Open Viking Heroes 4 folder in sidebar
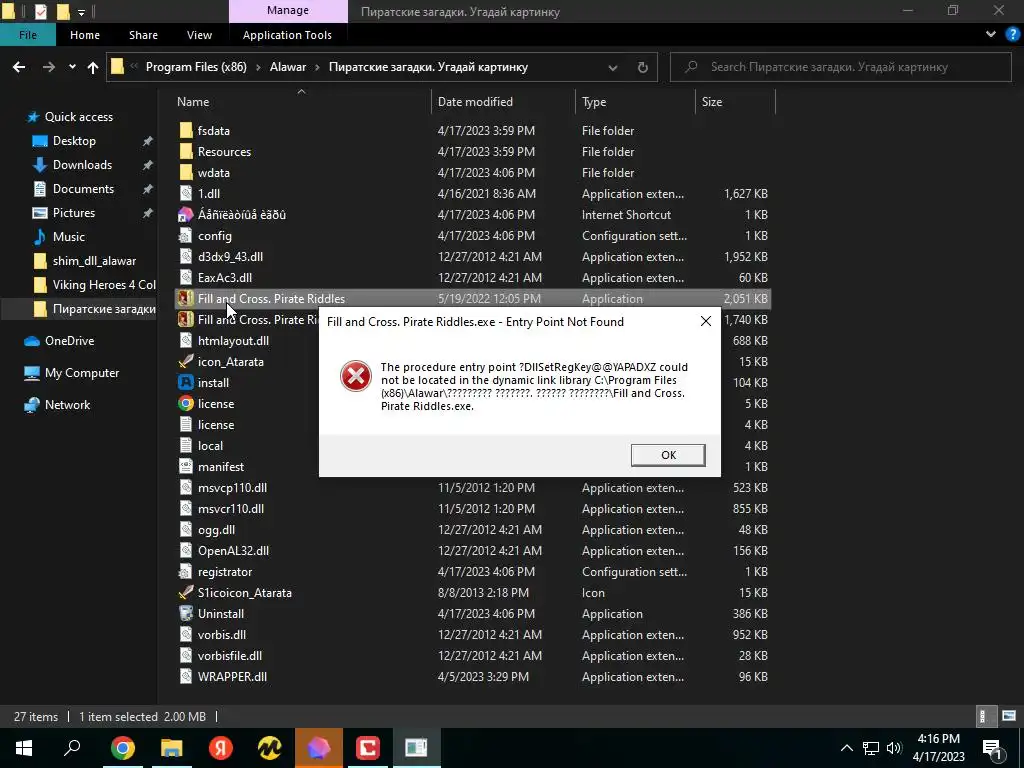Viewport: 1024px width, 768px height. (x=104, y=285)
